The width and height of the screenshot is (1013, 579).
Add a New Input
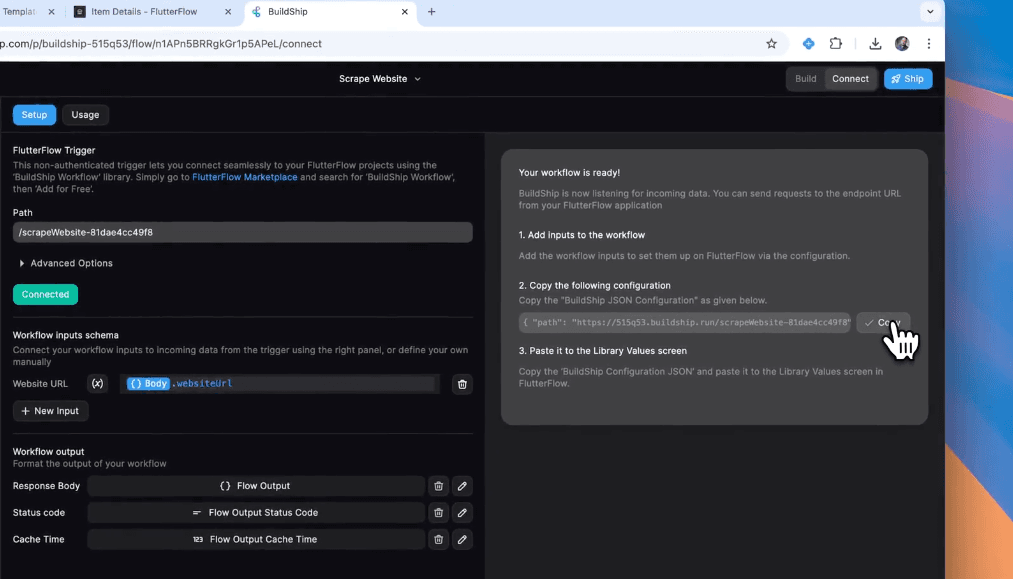click(x=50, y=411)
